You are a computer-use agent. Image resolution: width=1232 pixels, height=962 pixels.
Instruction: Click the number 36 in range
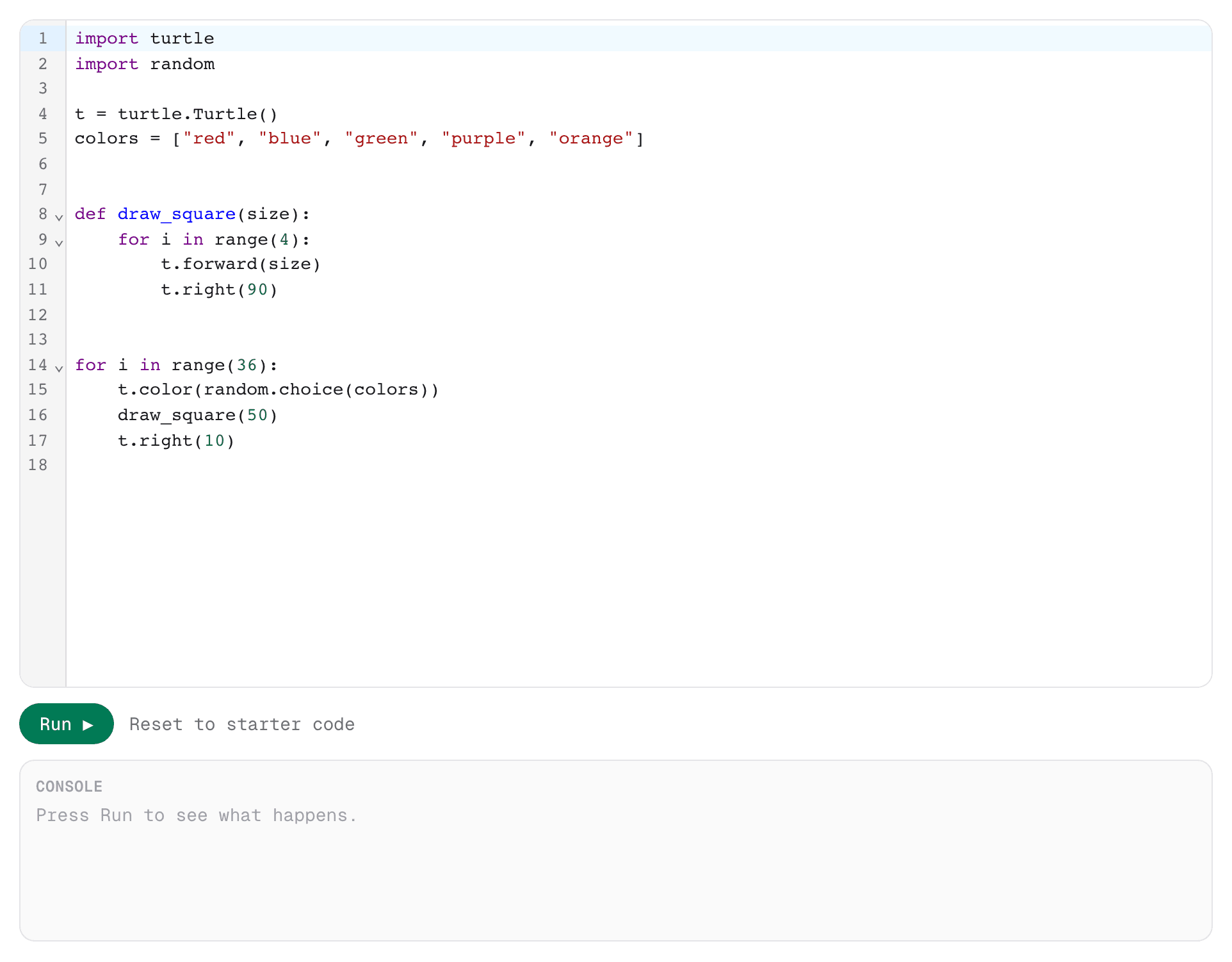247,365
